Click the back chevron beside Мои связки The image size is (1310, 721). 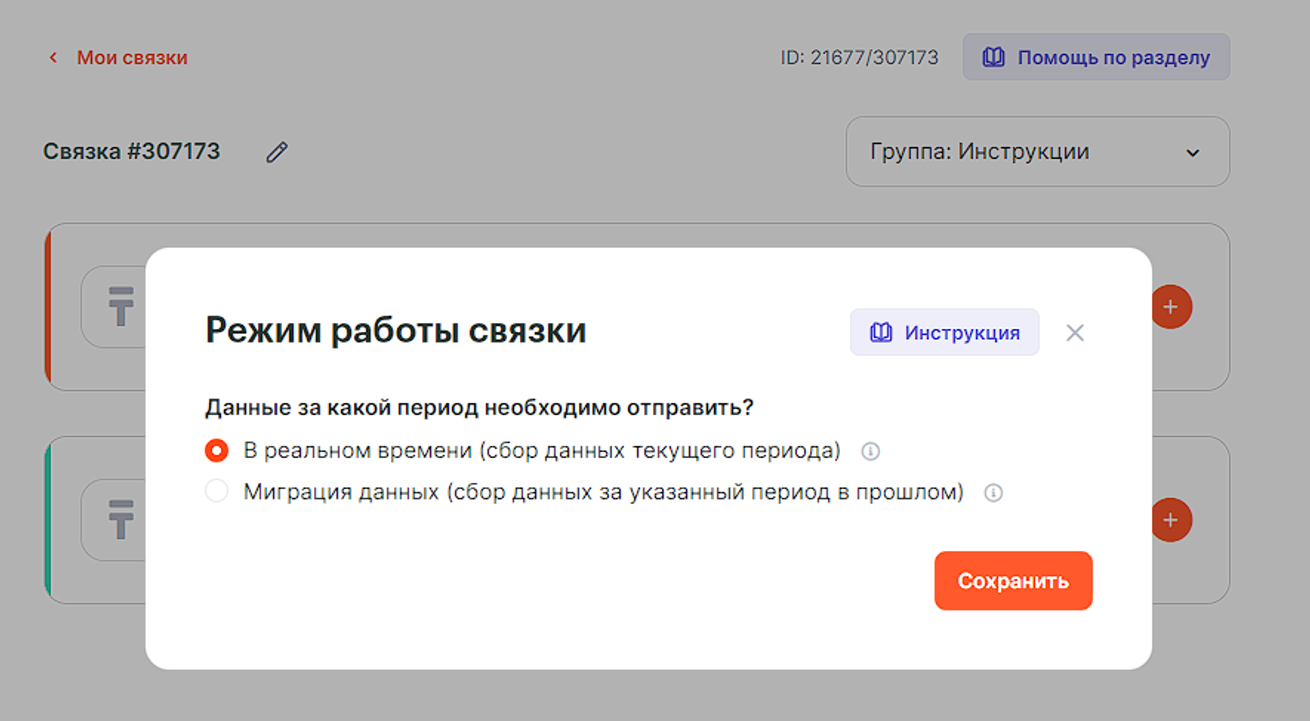[x=54, y=58]
